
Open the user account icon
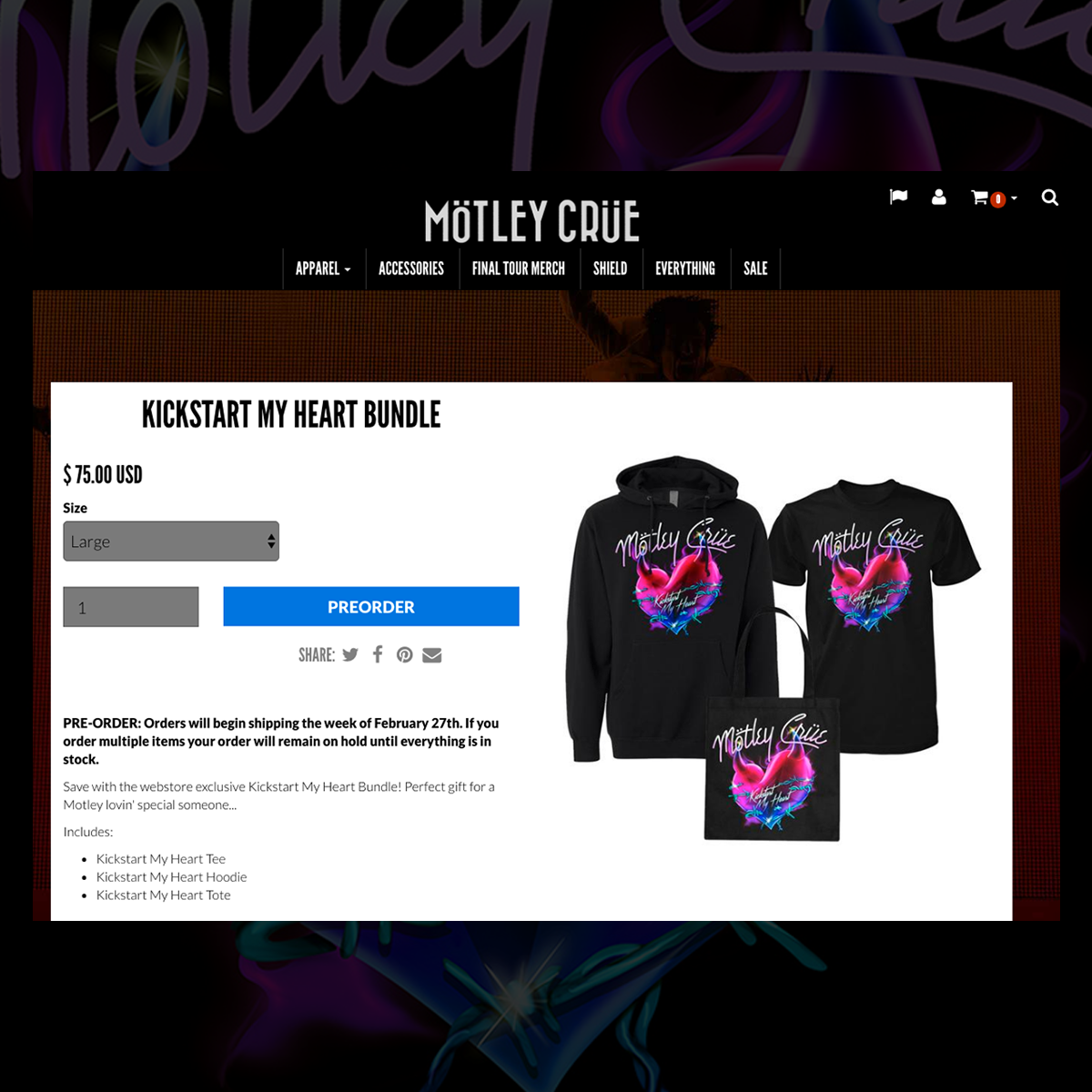click(x=939, y=197)
